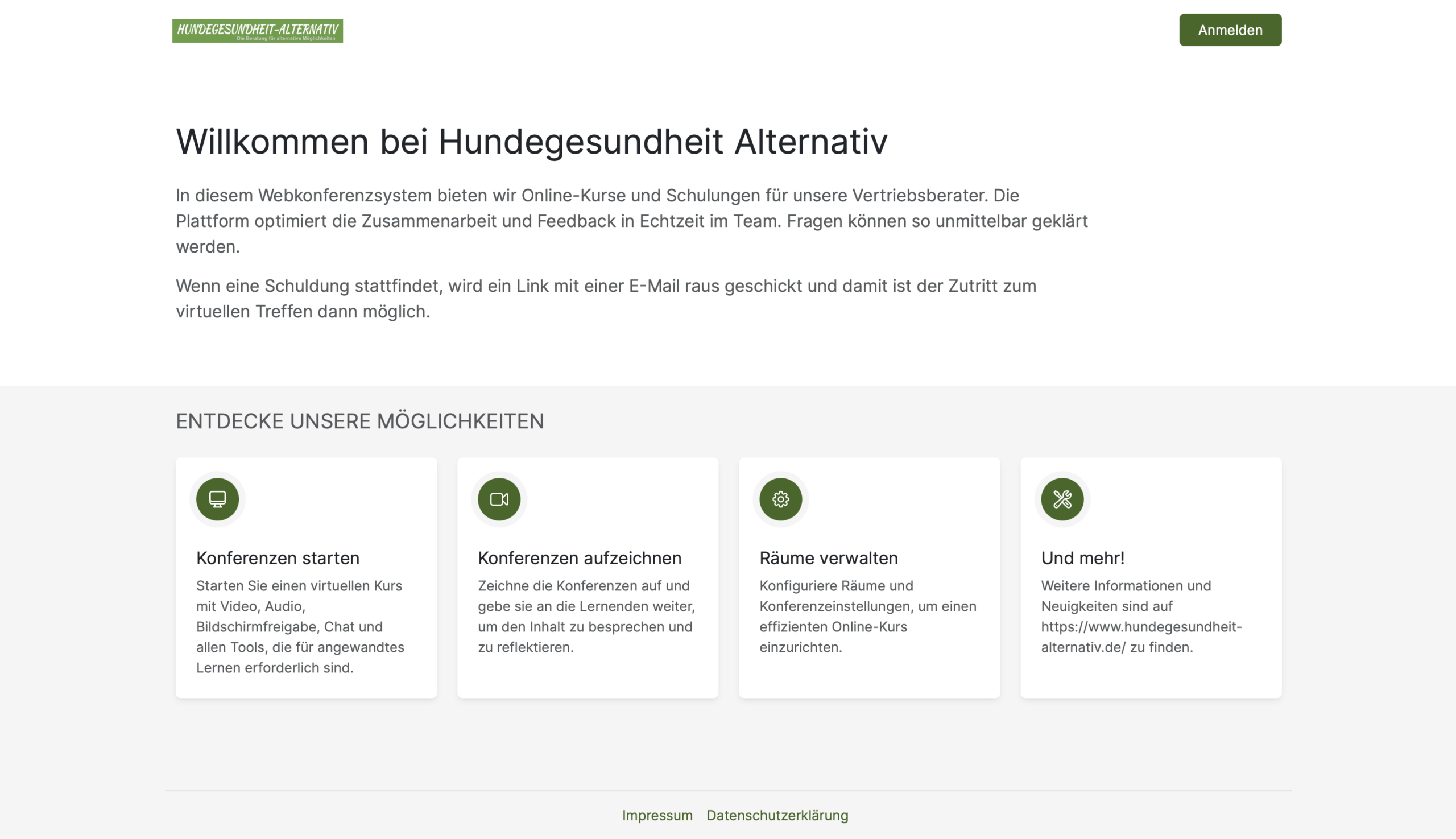Image resolution: width=1456 pixels, height=839 pixels.
Task: Click the wrench and screwdriver tools icon
Action: pos(1062,499)
